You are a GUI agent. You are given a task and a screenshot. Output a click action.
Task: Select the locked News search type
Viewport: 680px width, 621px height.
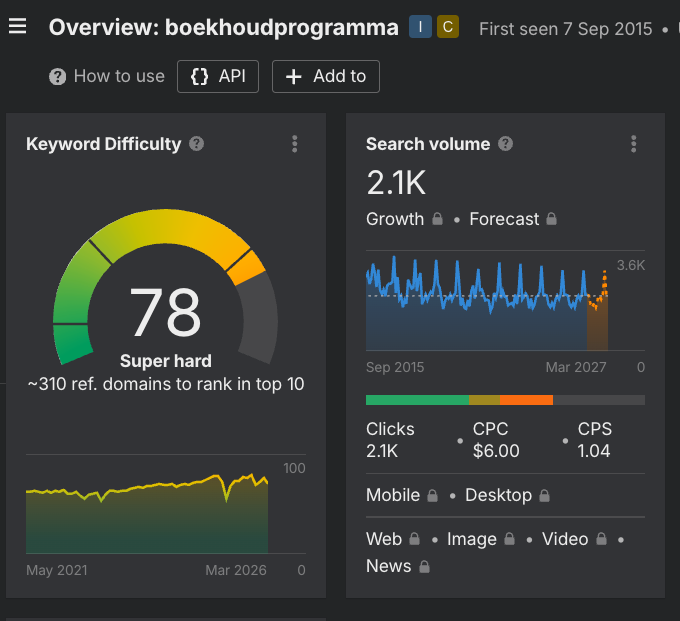click(x=398, y=566)
